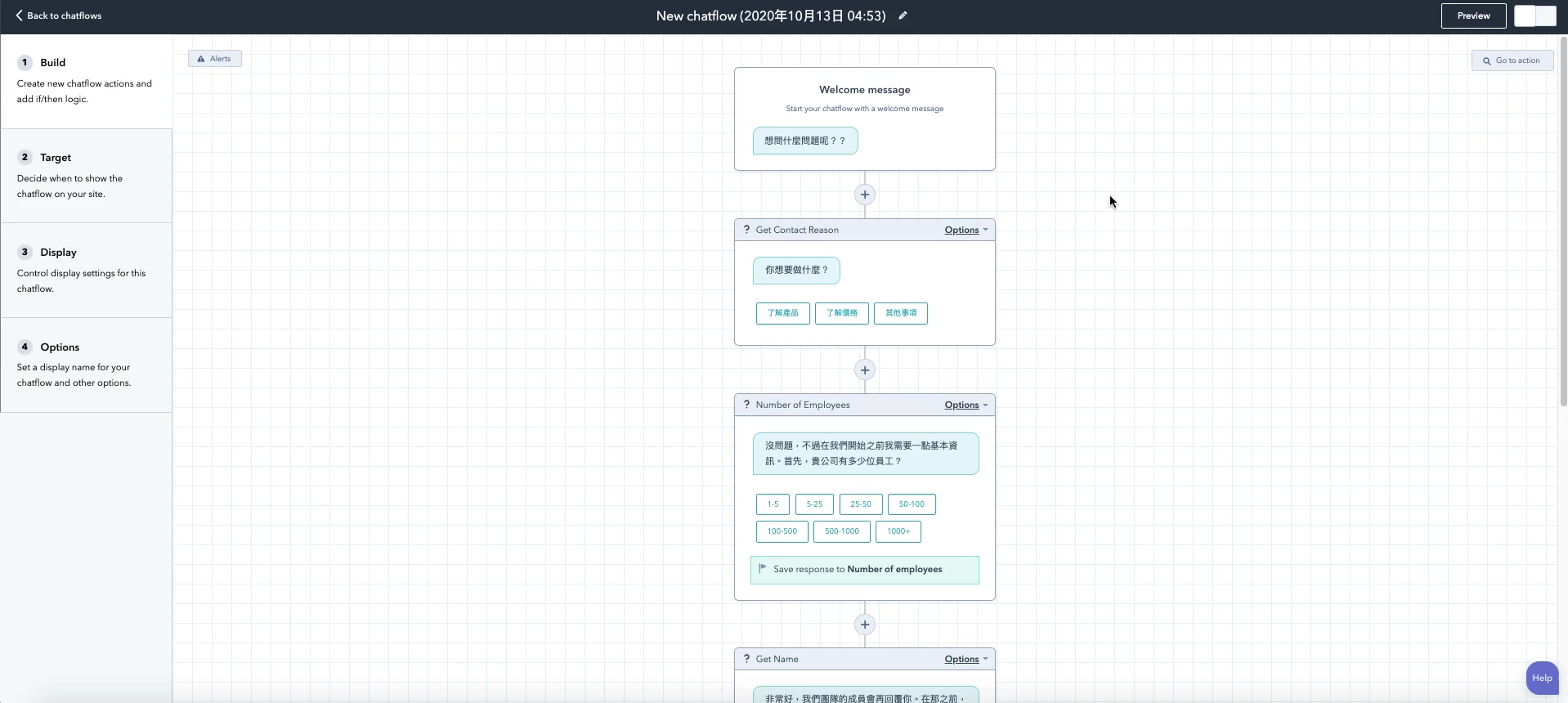Click the Back to chatflows arrow
1568x703 pixels.
pos(19,16)
